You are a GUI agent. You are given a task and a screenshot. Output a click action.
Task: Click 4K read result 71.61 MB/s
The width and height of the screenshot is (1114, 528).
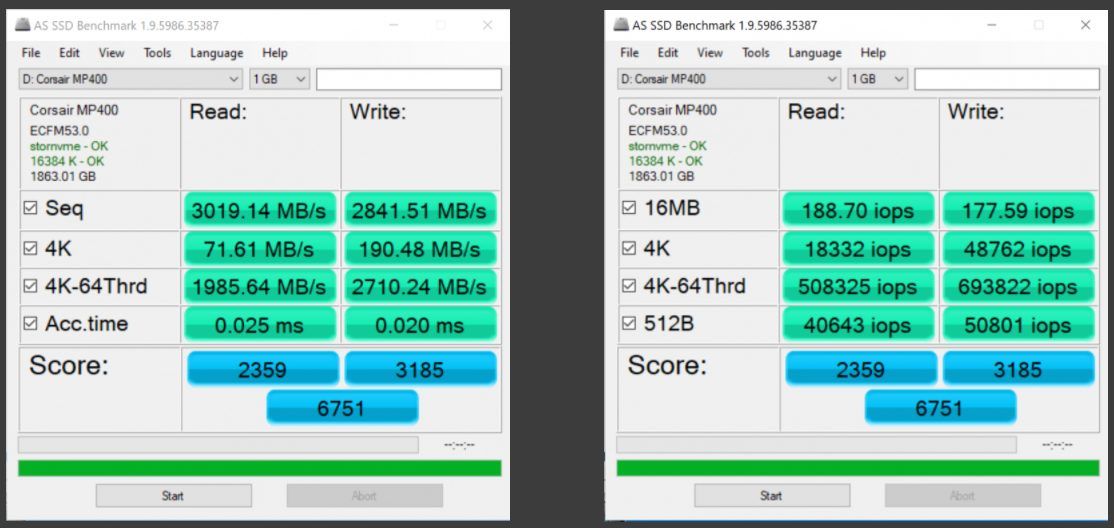point(260,249)
